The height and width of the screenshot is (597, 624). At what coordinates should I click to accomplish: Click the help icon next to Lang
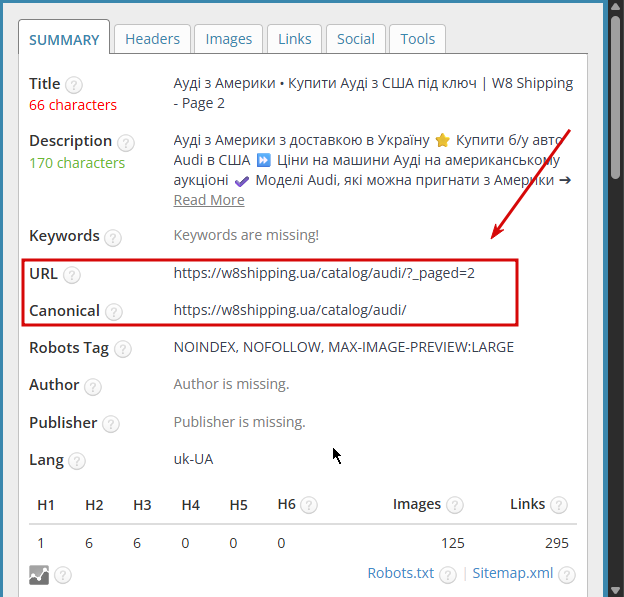[x=77, y=461]
